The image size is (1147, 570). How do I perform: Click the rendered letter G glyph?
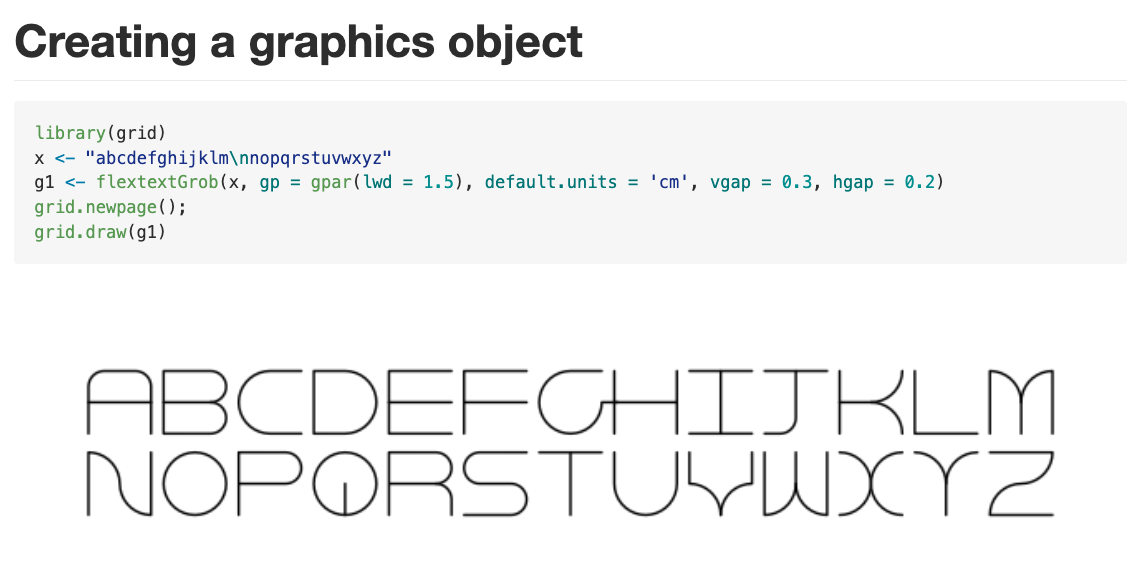(x=571, y=402)
